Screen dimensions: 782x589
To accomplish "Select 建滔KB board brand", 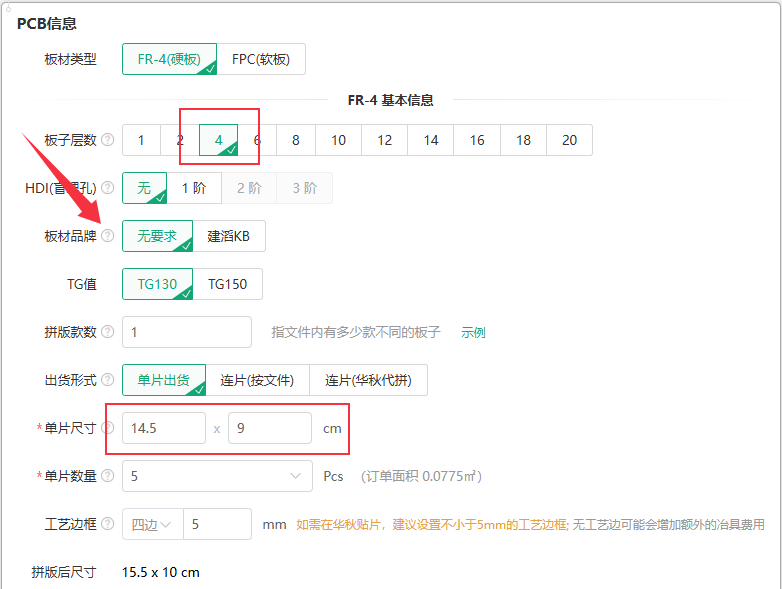I will [x=229, y=236].
